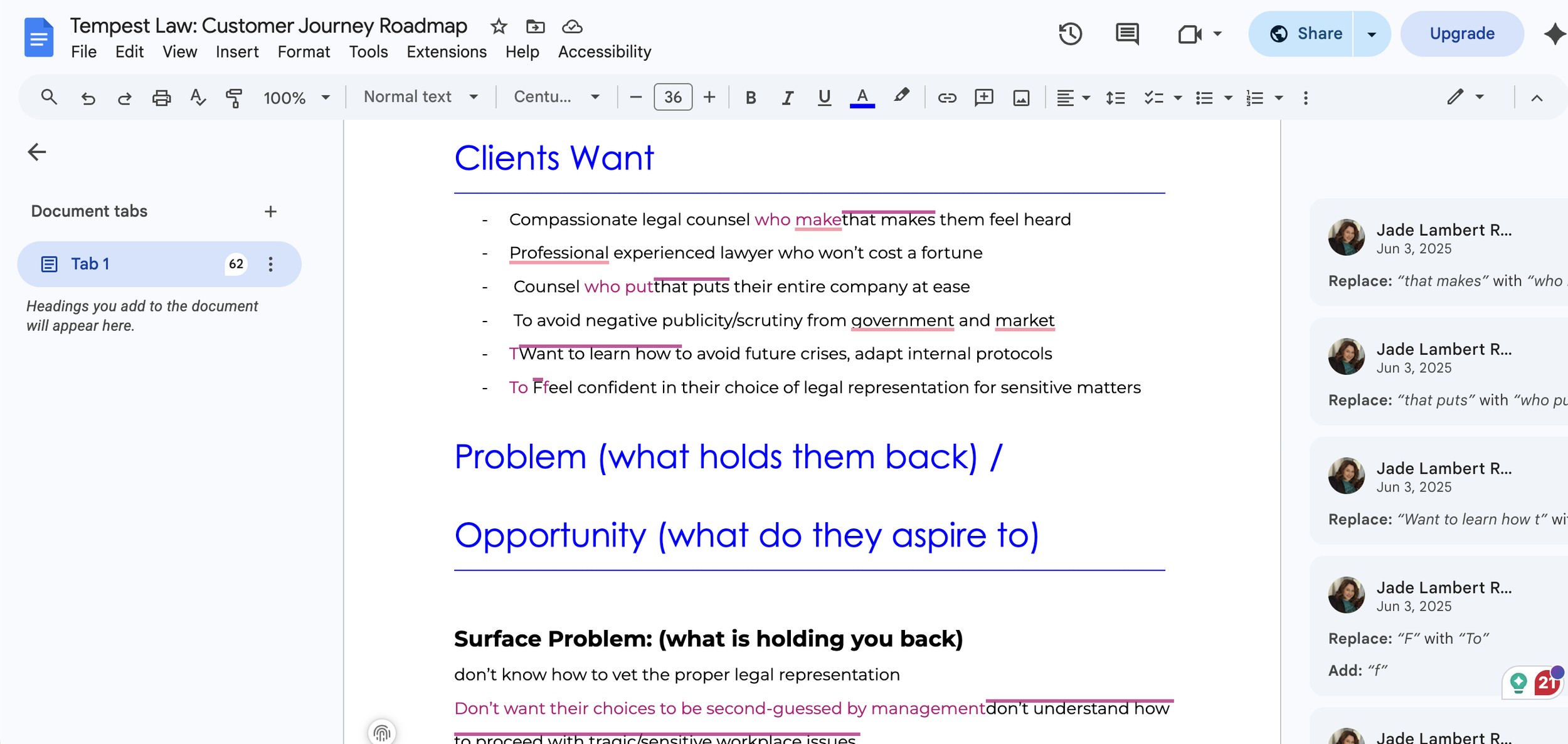The height and width of the screenshot is (744, 1568).
Task: Click the font size input field
Action: click(x=673, y=97)
